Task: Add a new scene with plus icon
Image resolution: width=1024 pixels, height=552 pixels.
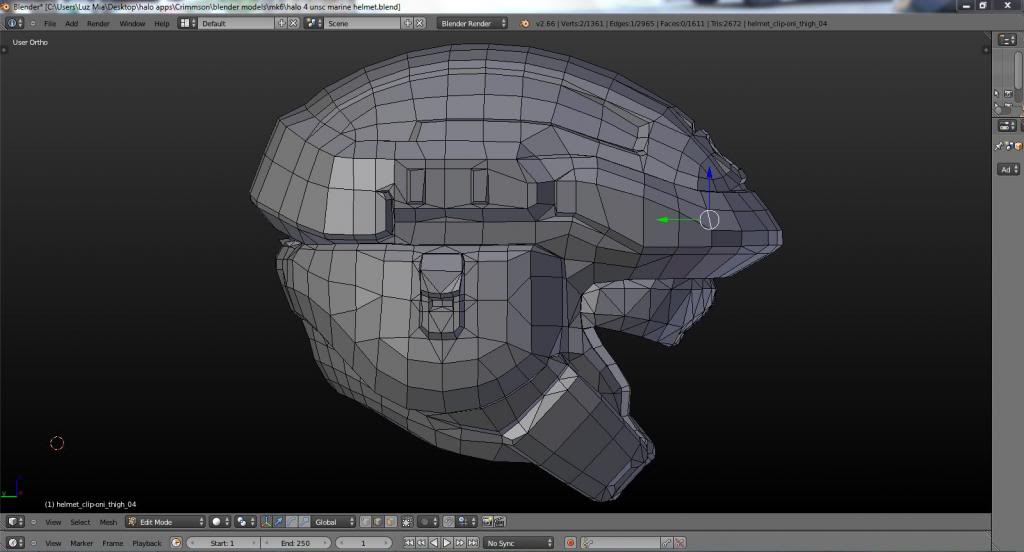Action: click(407, 23)
